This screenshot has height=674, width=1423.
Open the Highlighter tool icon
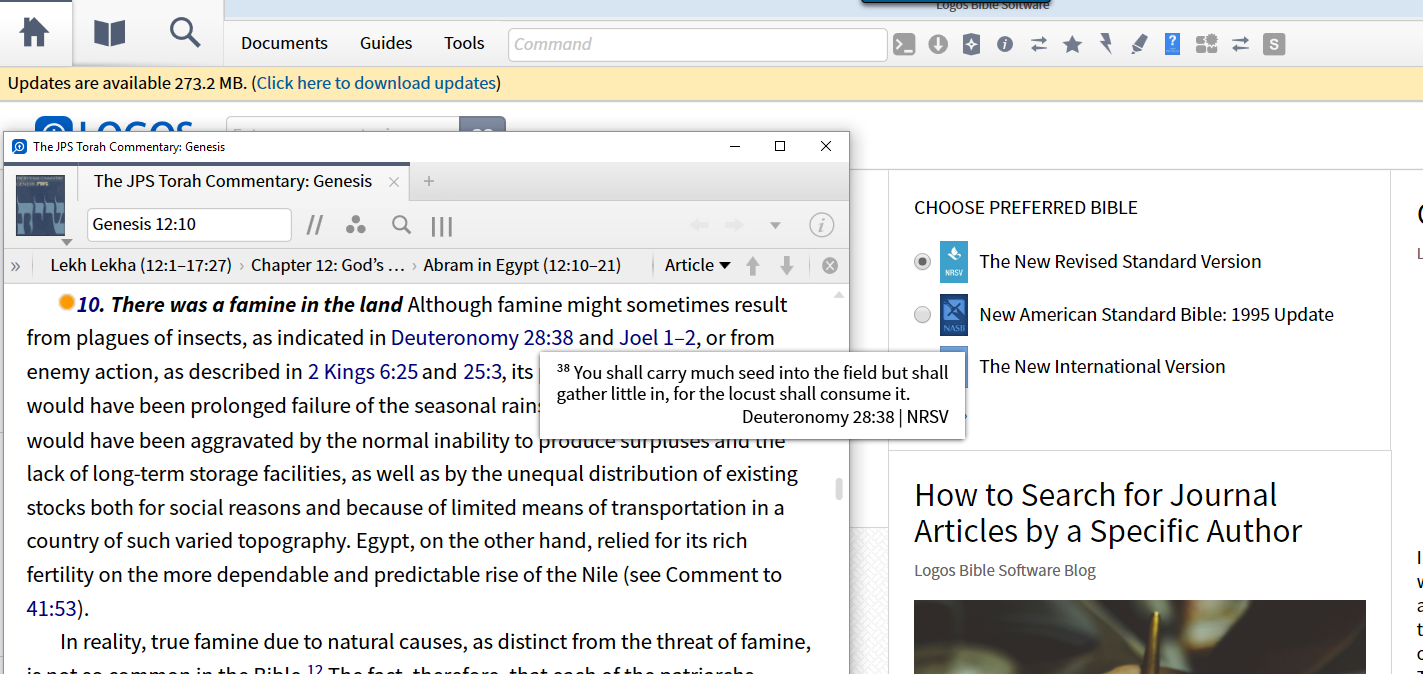pos(1139,44)
